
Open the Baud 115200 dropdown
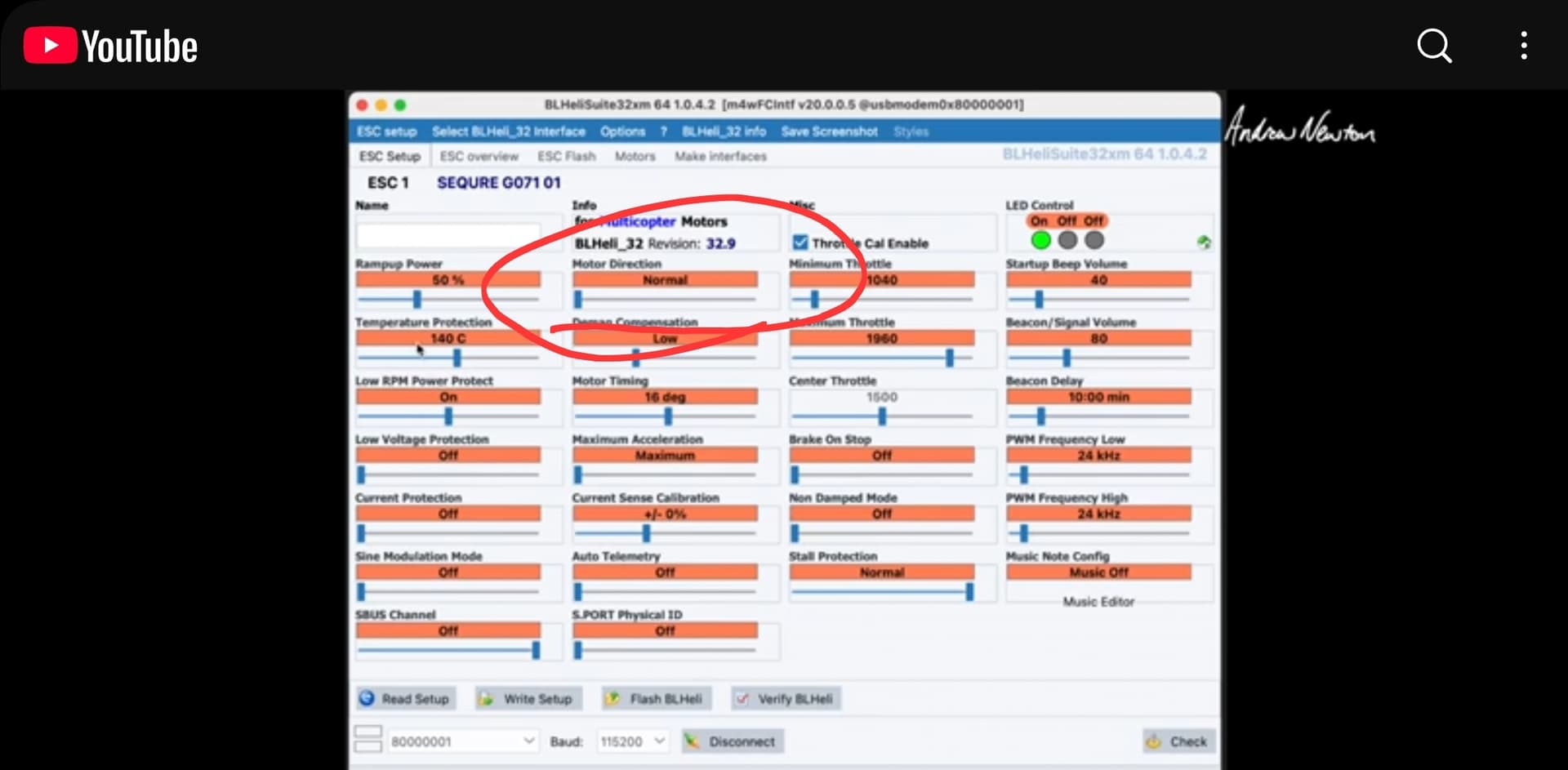point(633,741)
